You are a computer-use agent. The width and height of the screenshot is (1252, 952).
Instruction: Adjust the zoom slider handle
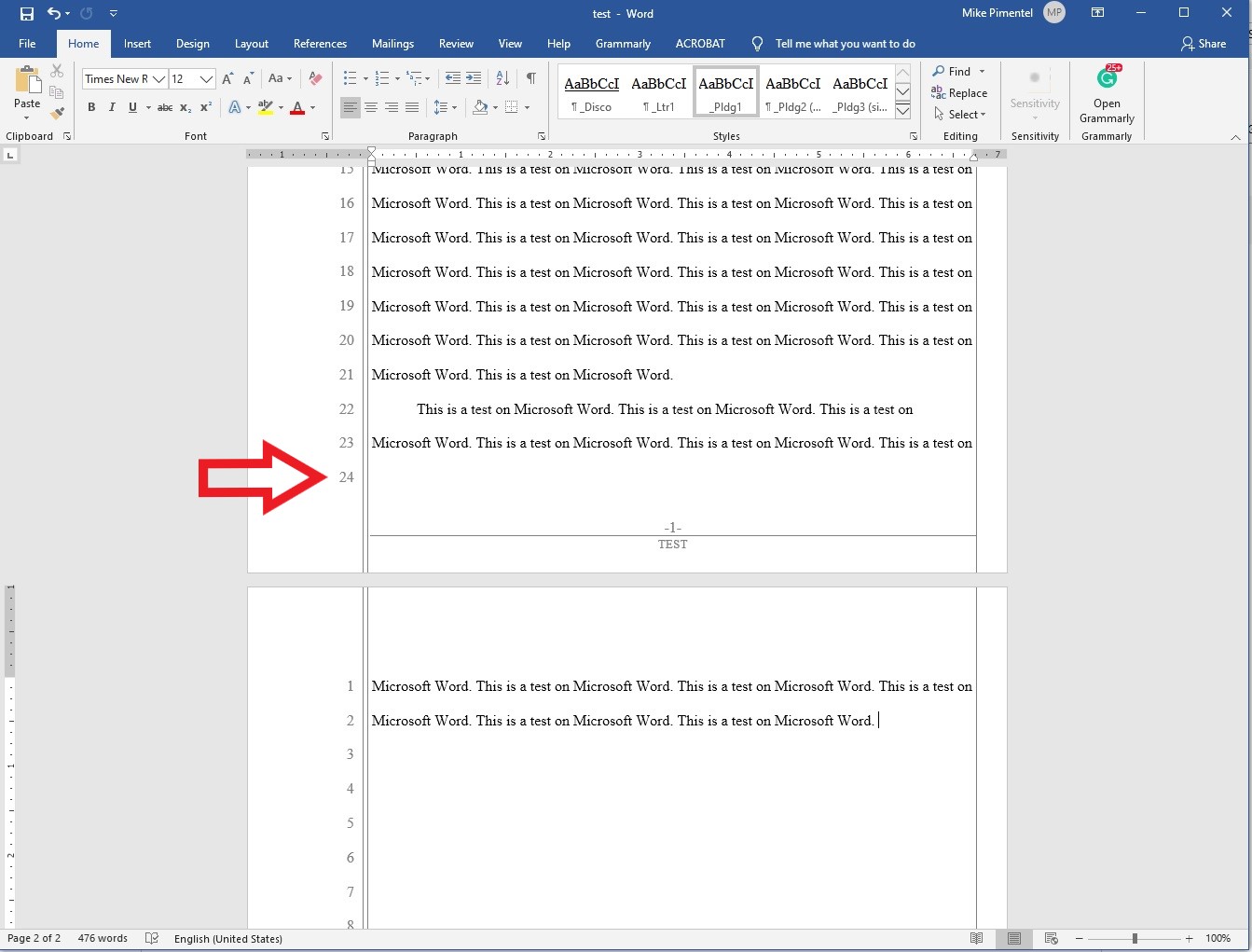(1135, 938)
